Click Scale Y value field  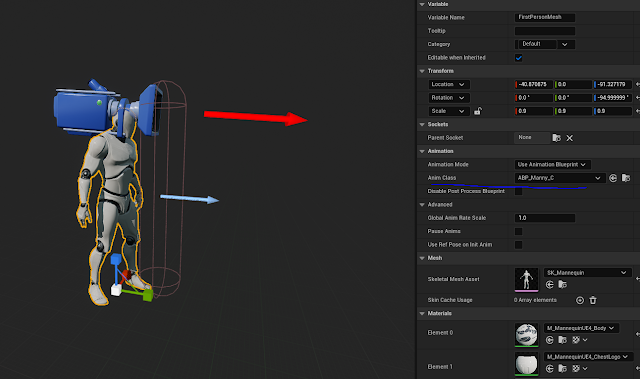(573, 111)
